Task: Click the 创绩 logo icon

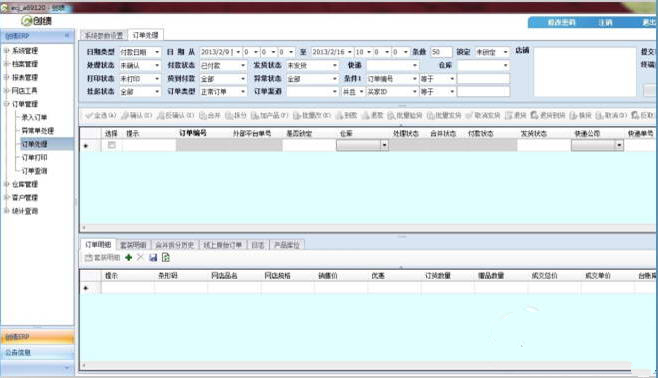Action: coord(27,21)
